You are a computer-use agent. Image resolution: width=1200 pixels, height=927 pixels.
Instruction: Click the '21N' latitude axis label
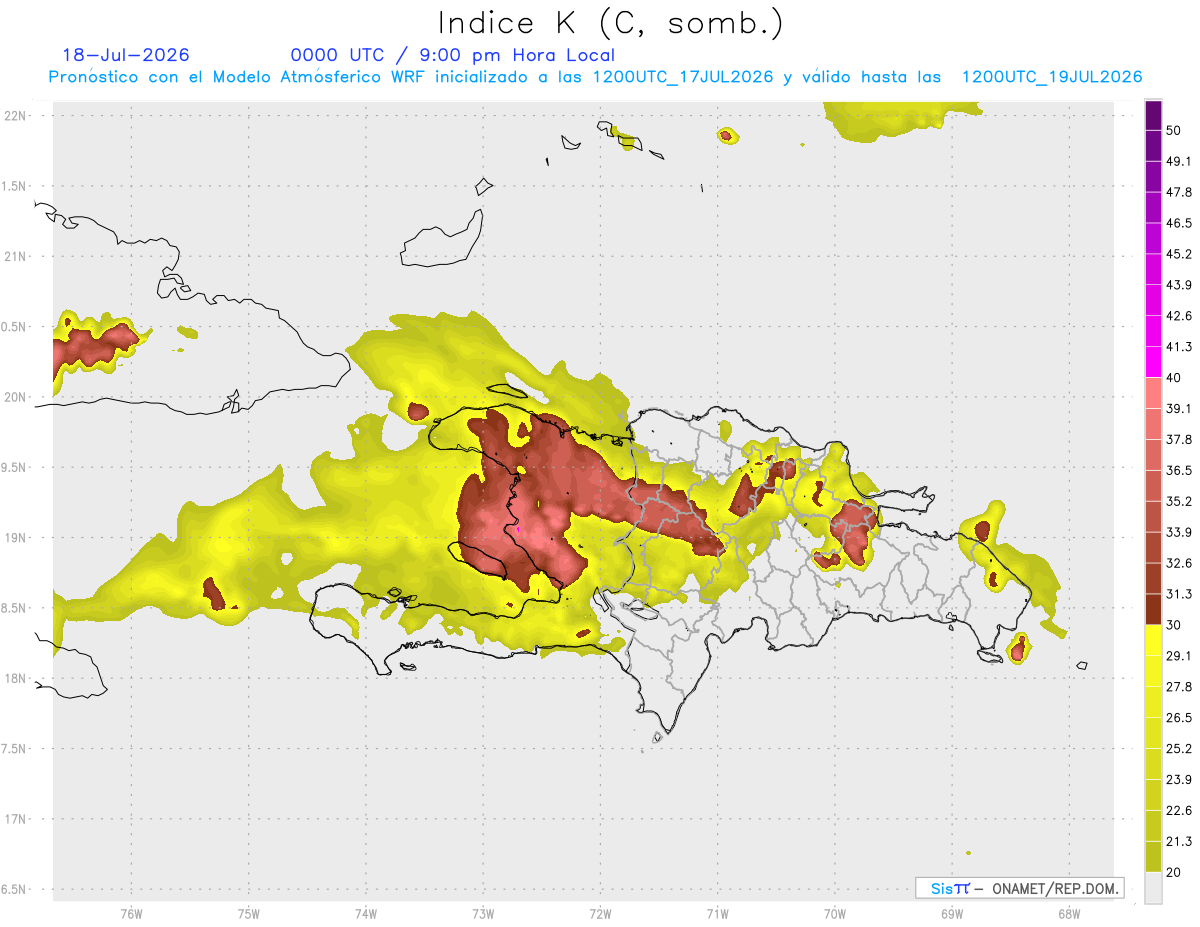click(x=15, y=257)
